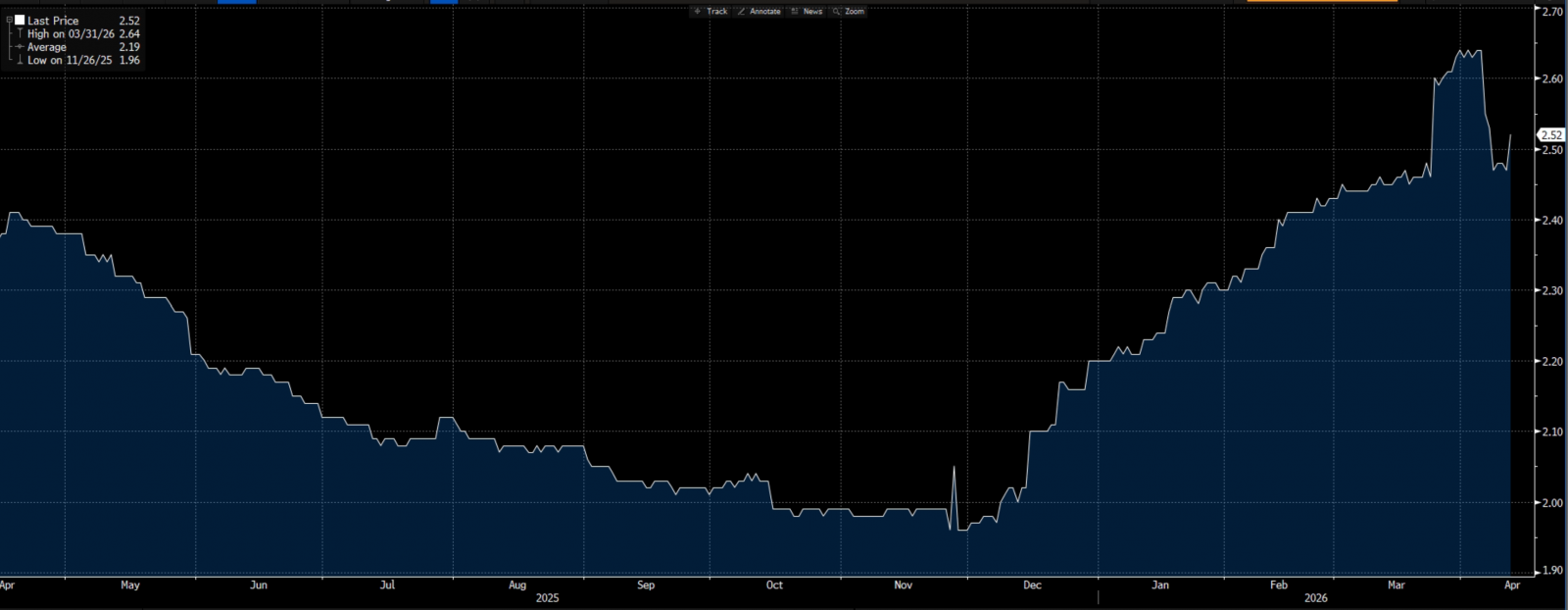The width and height of the screenshot is (1568, 610).
Task: Click the 2026 year label on axis
Action: point(1315,598)
